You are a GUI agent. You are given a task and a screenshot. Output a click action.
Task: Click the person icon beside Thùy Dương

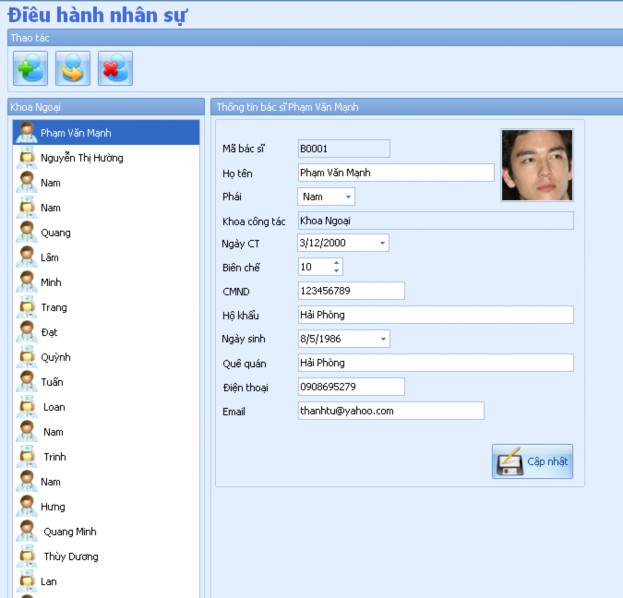coord(27,556)
